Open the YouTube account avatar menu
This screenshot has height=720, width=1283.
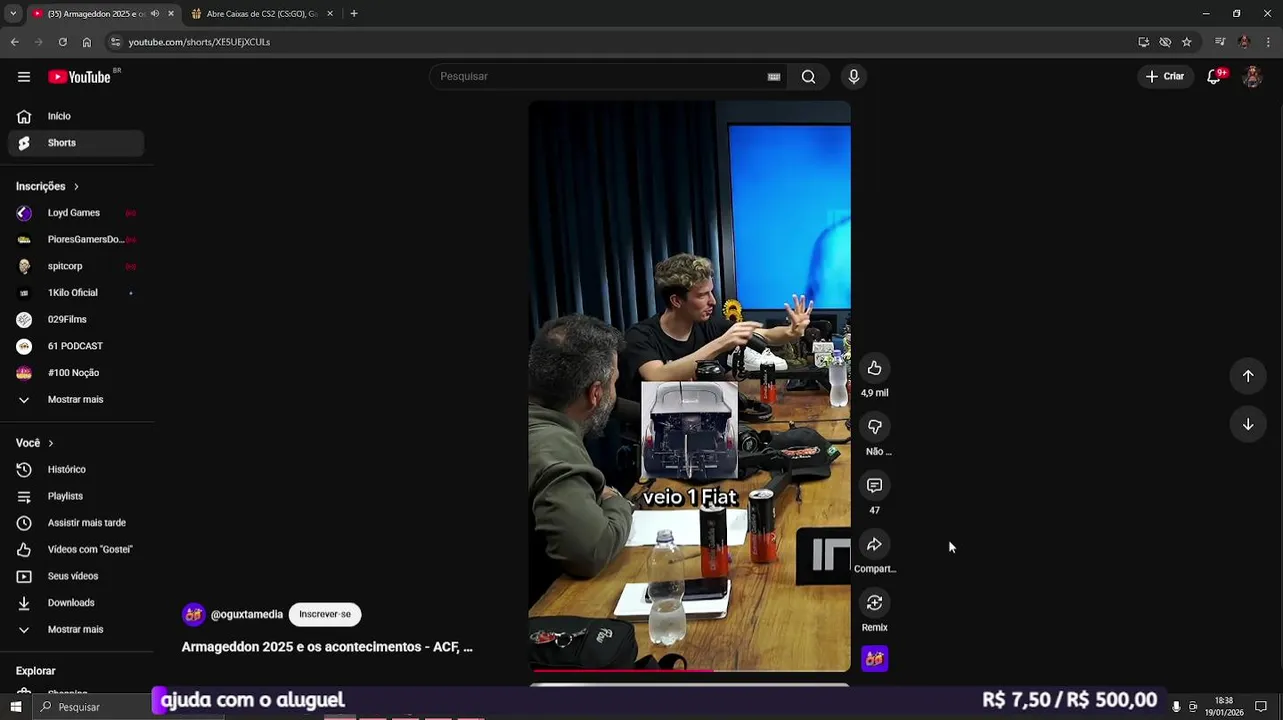1252,77
